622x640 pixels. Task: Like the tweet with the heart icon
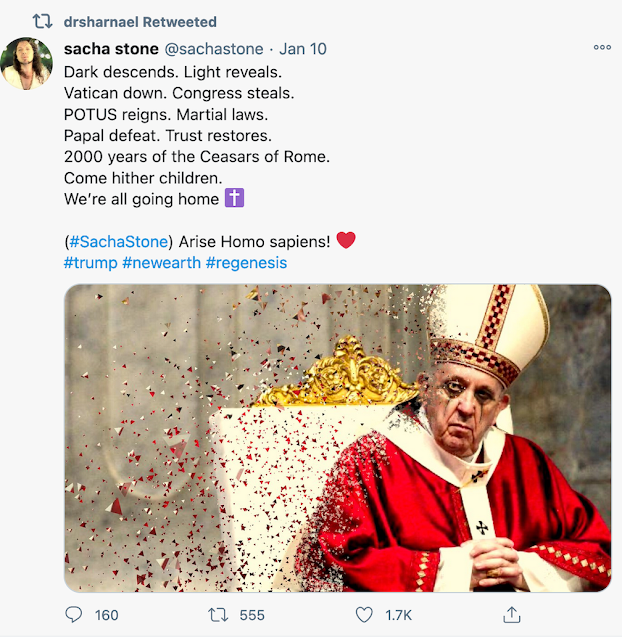tap(365, 615)
